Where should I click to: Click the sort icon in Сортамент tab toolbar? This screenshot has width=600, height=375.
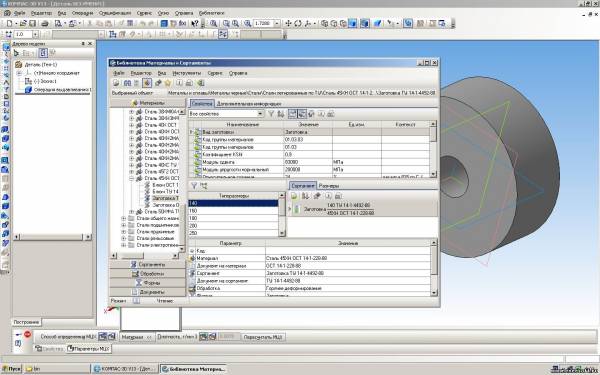pyautogui.click(x=305, y=196)
